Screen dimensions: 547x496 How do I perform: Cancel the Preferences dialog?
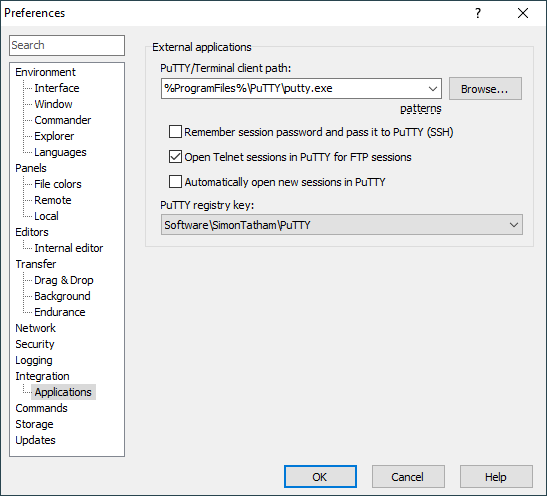point(408,476)
